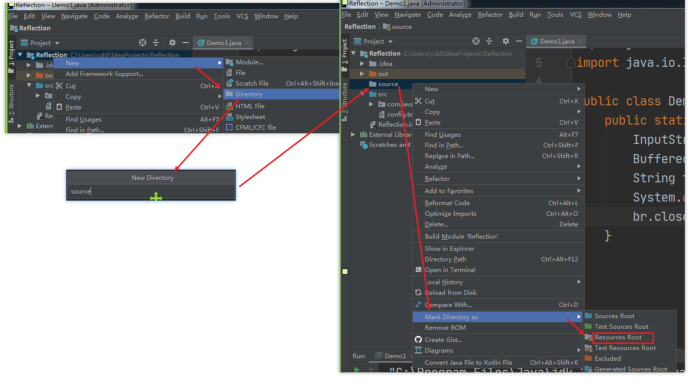The image size is (696, 384).
Task: Select Test Resources Root in submenu
Action: pos(625,348)
